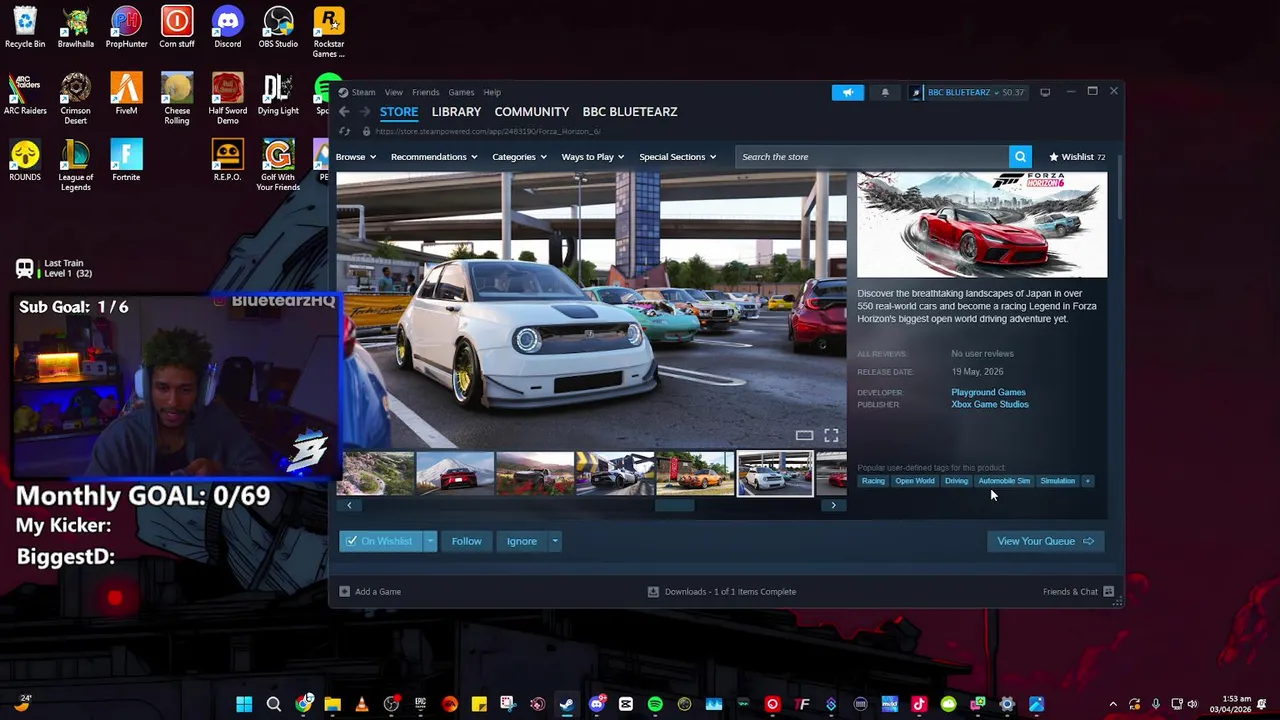Expand the Recommendations store menu
1280x720 pixels.
[434, 157]
